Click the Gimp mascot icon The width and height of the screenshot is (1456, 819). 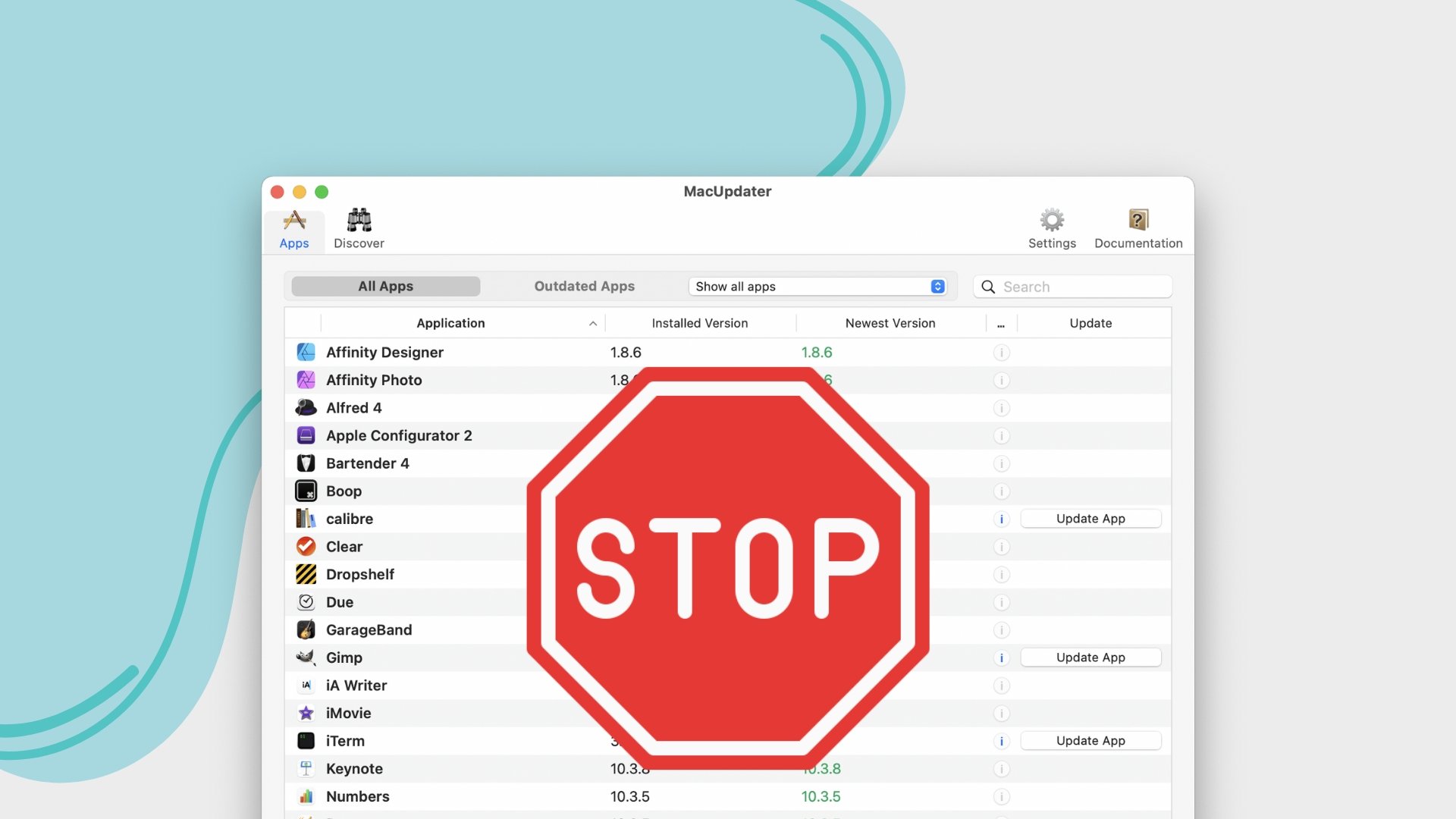tap(306, 657)
